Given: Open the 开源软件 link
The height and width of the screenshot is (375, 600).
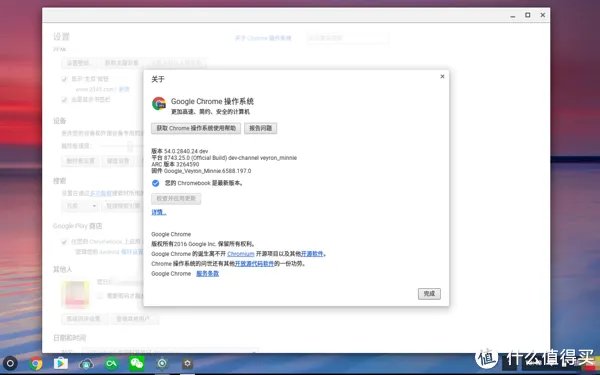Looking at the screenshot, I should (312, 254).
